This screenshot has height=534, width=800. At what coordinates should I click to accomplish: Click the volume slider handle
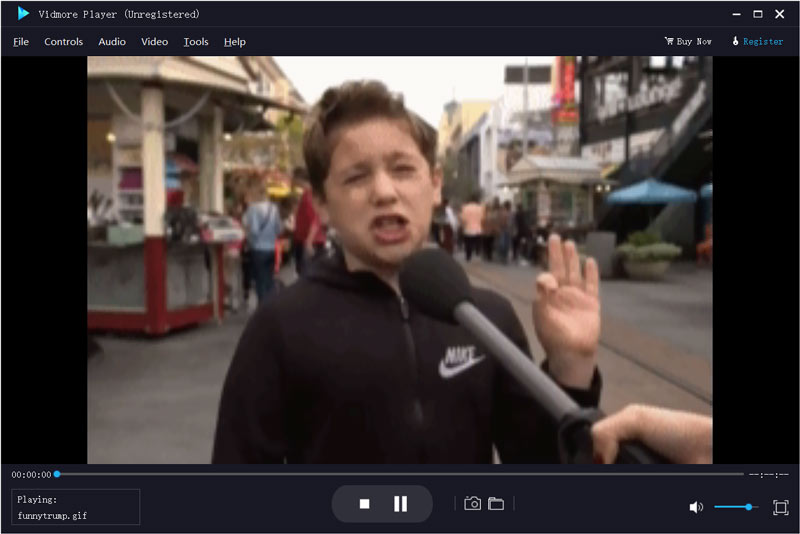click(749, 507)
